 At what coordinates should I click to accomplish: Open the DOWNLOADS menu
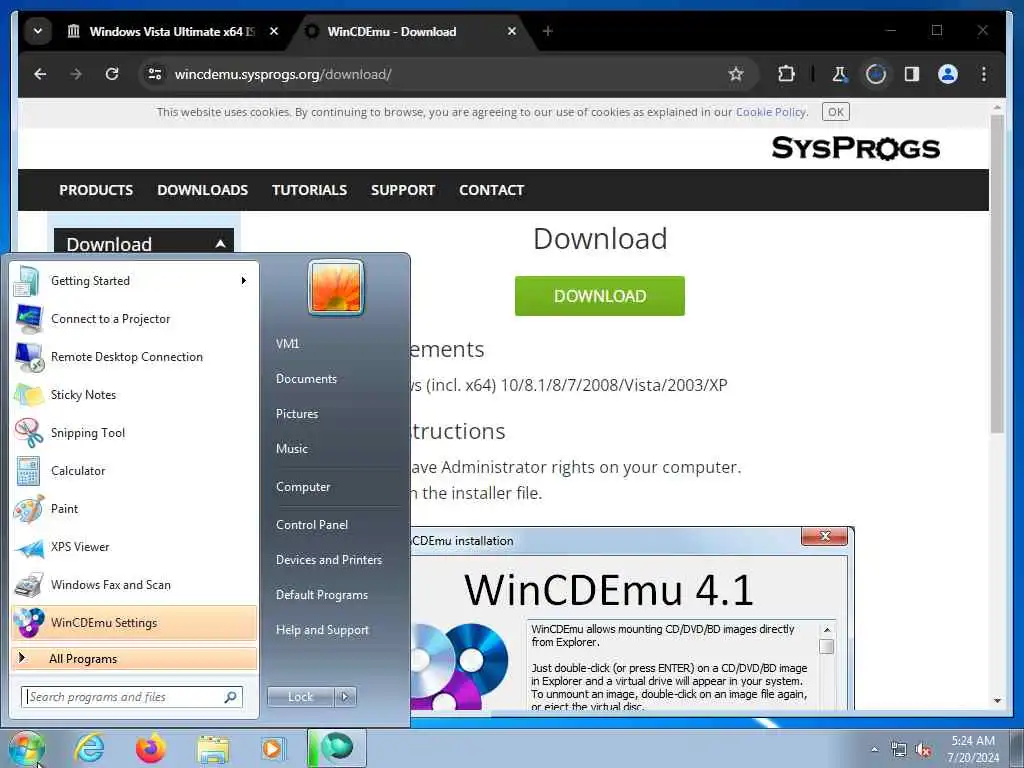[202, 190]
